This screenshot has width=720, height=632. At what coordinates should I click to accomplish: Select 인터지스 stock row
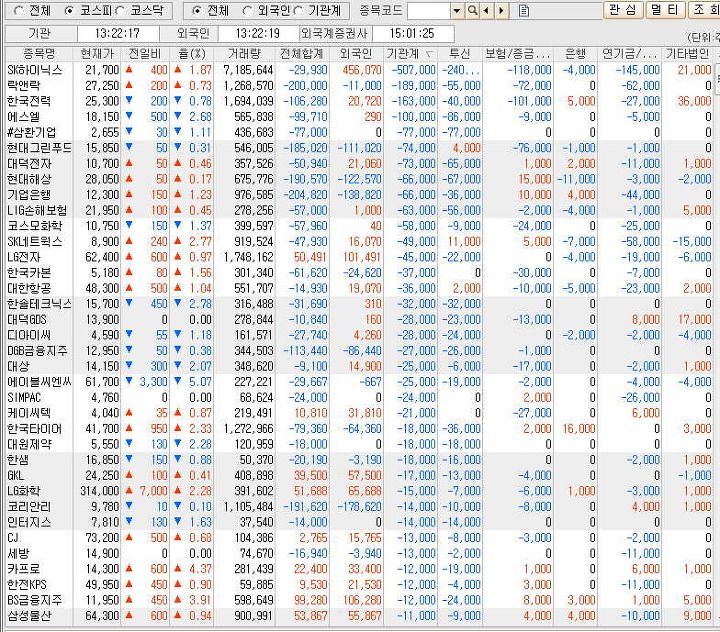(359, 523)
